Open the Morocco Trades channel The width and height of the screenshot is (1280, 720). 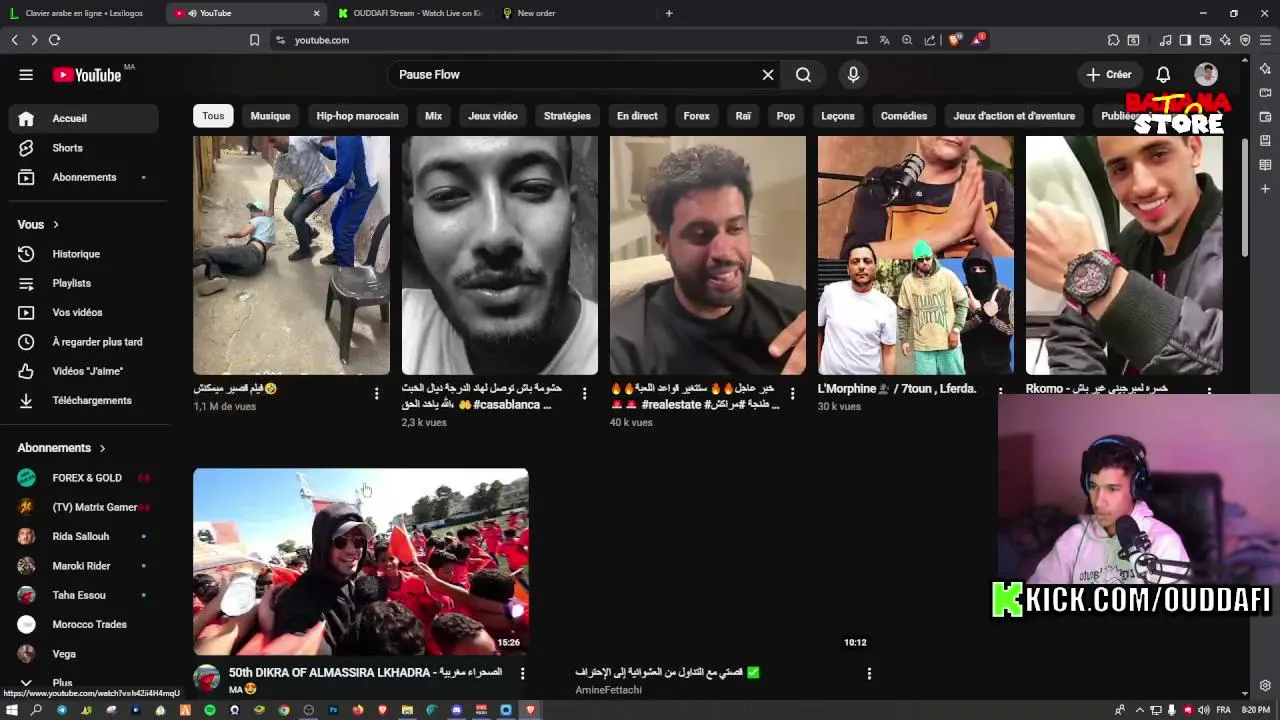tap(84, 624)
